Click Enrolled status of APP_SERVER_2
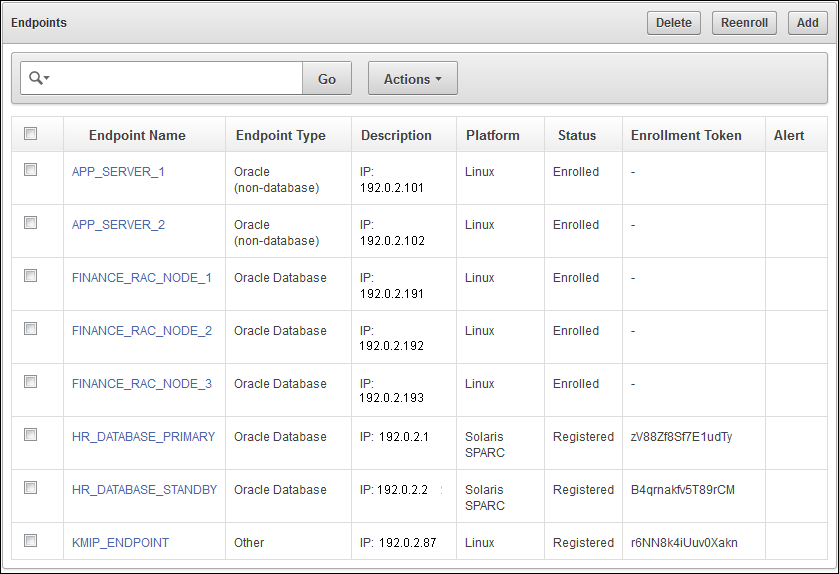This screenshot has width=839, height=574. coord(576,225)
